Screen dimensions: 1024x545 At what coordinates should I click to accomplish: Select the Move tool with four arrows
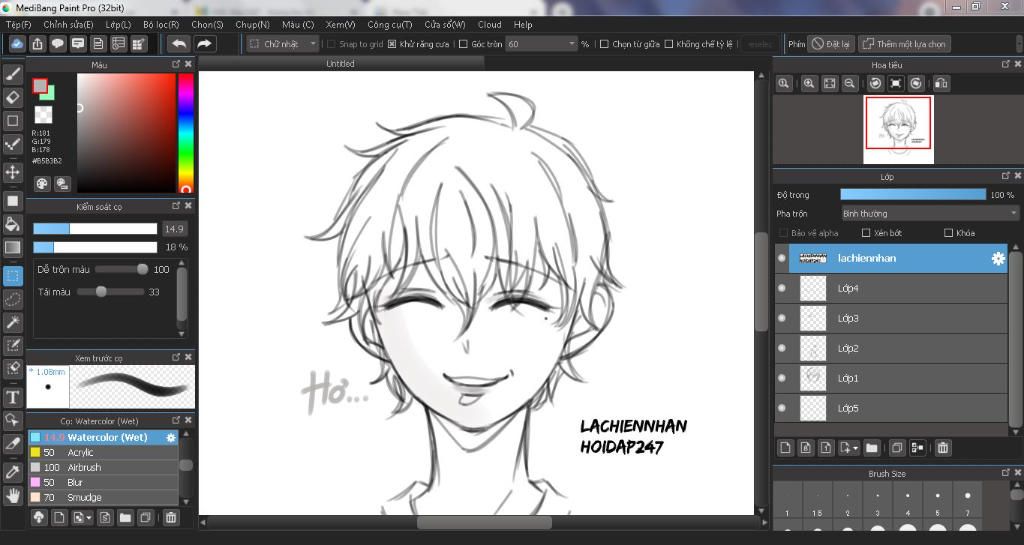pos(12,172)
